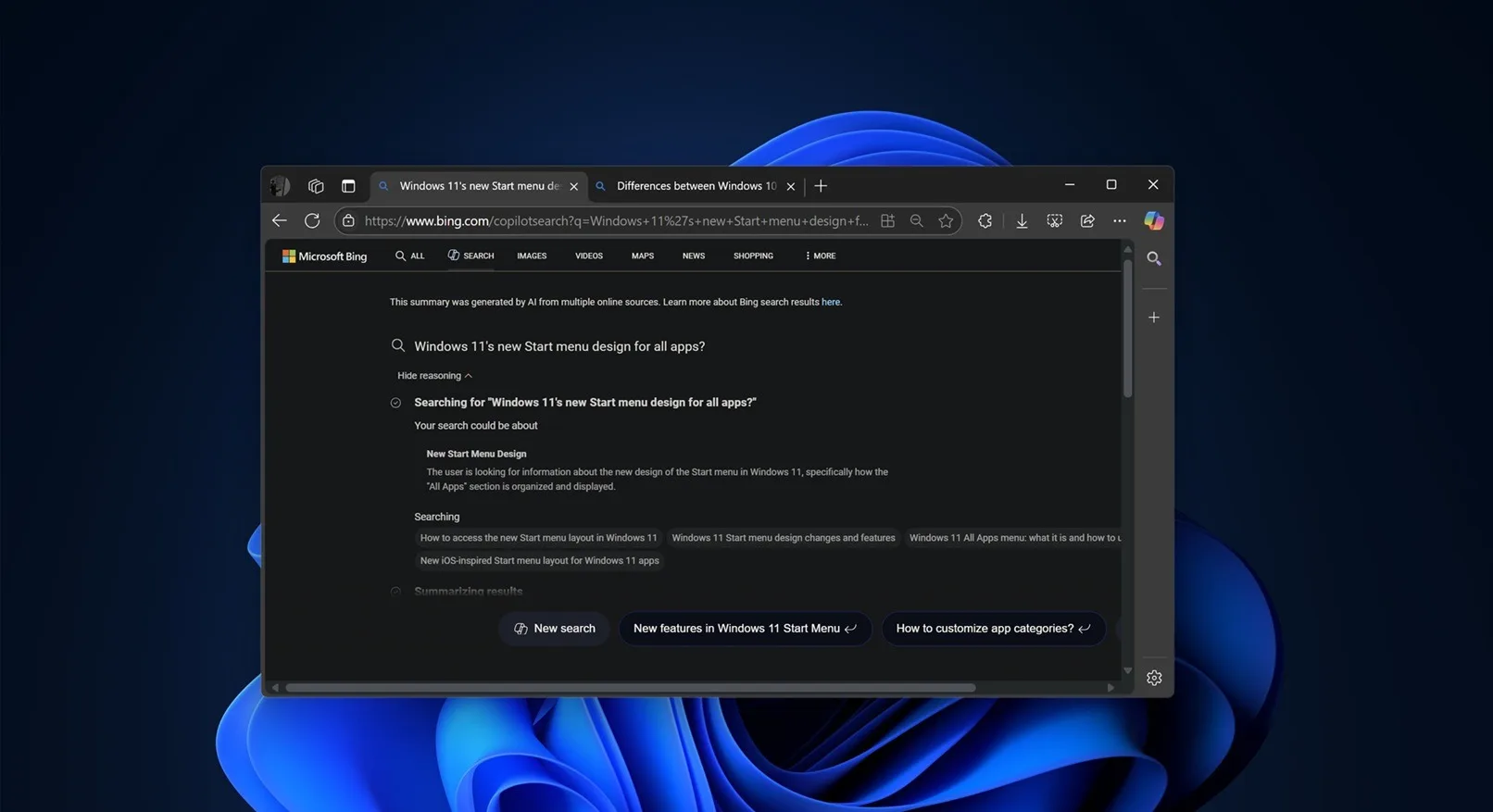1493x812 pixels.
Task: Select the ALL search category
Action: pyautogui.click(x=409, y=256)
